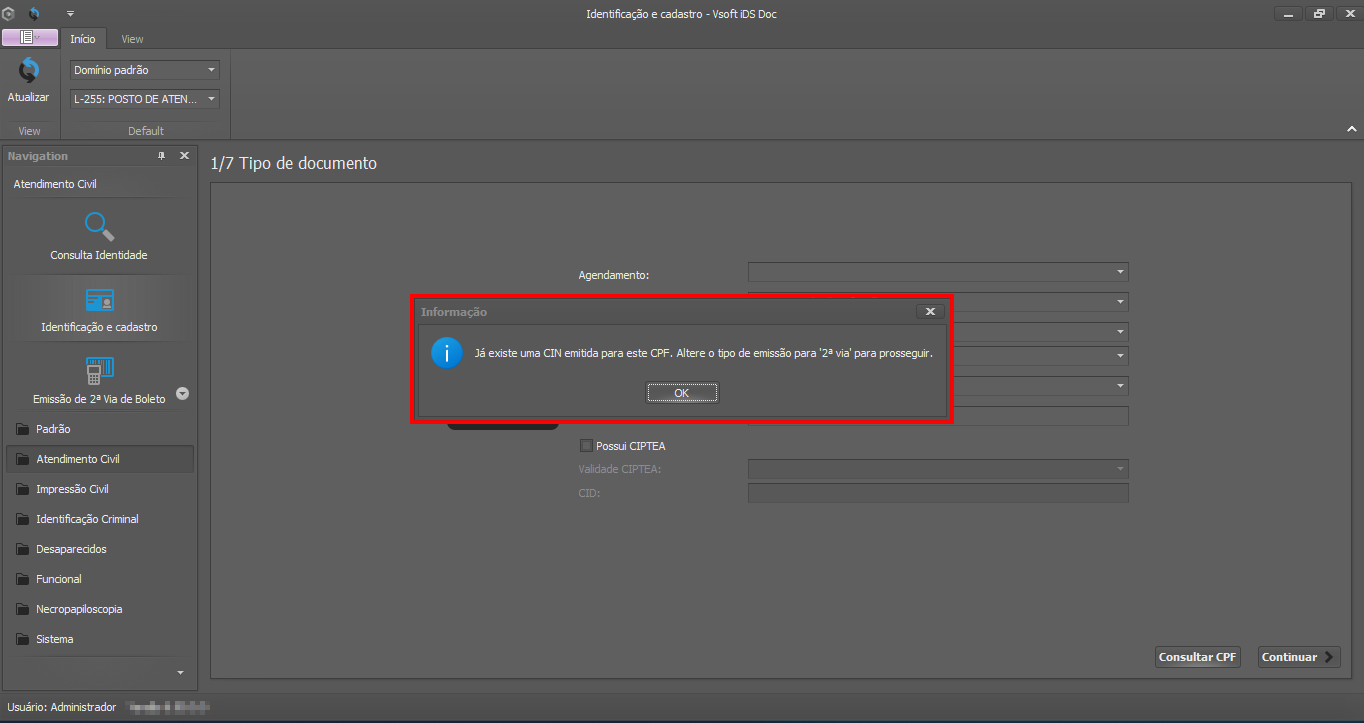Click the Continuar button
The width and height of the screenshot is (1364, 723).
tap(1299, 657)
